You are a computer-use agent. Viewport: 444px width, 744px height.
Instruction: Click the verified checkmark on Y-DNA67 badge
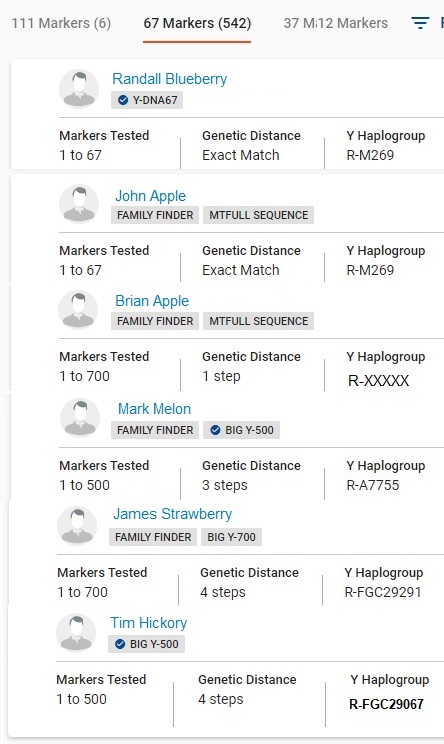click(123, 100)
